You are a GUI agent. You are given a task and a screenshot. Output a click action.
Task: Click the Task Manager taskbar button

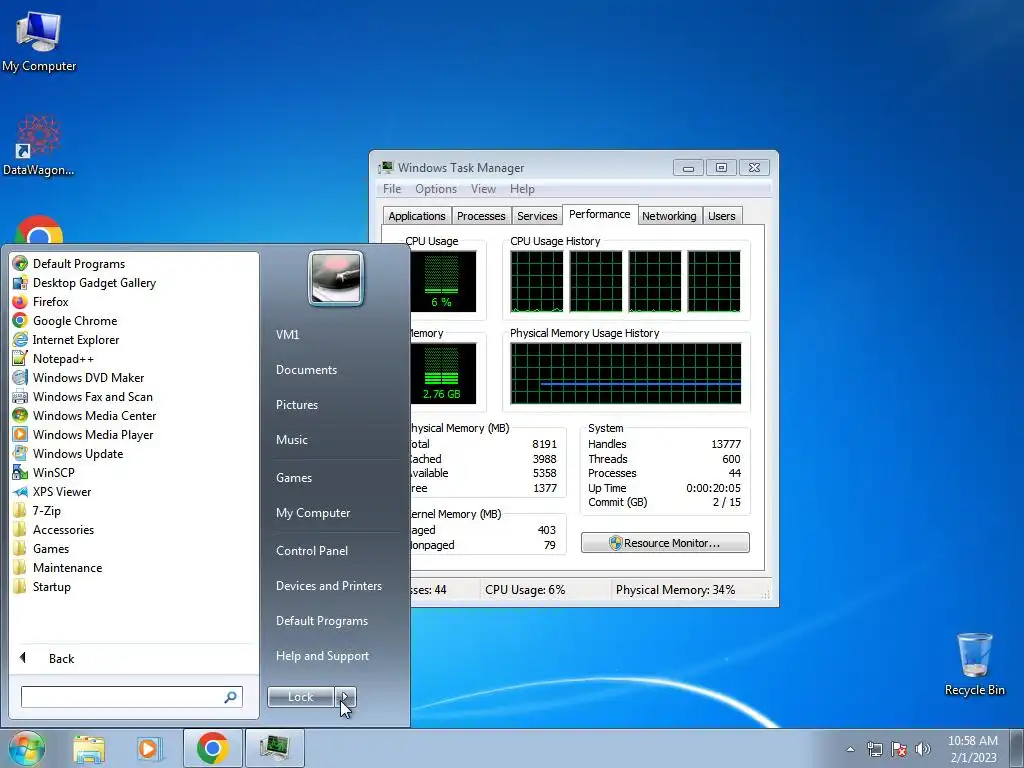pos(275,748)
